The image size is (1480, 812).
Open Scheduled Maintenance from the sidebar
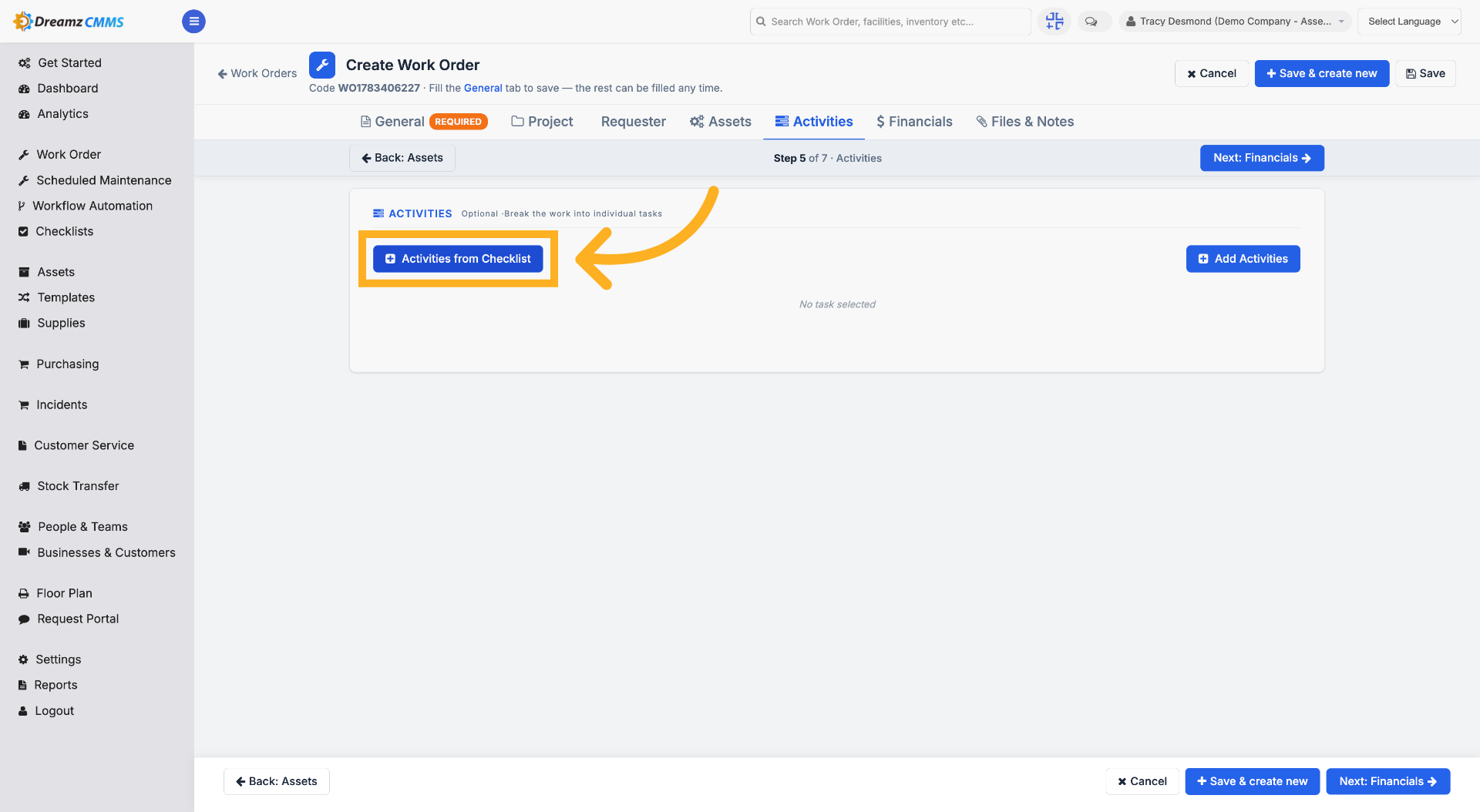pos(96,180)
